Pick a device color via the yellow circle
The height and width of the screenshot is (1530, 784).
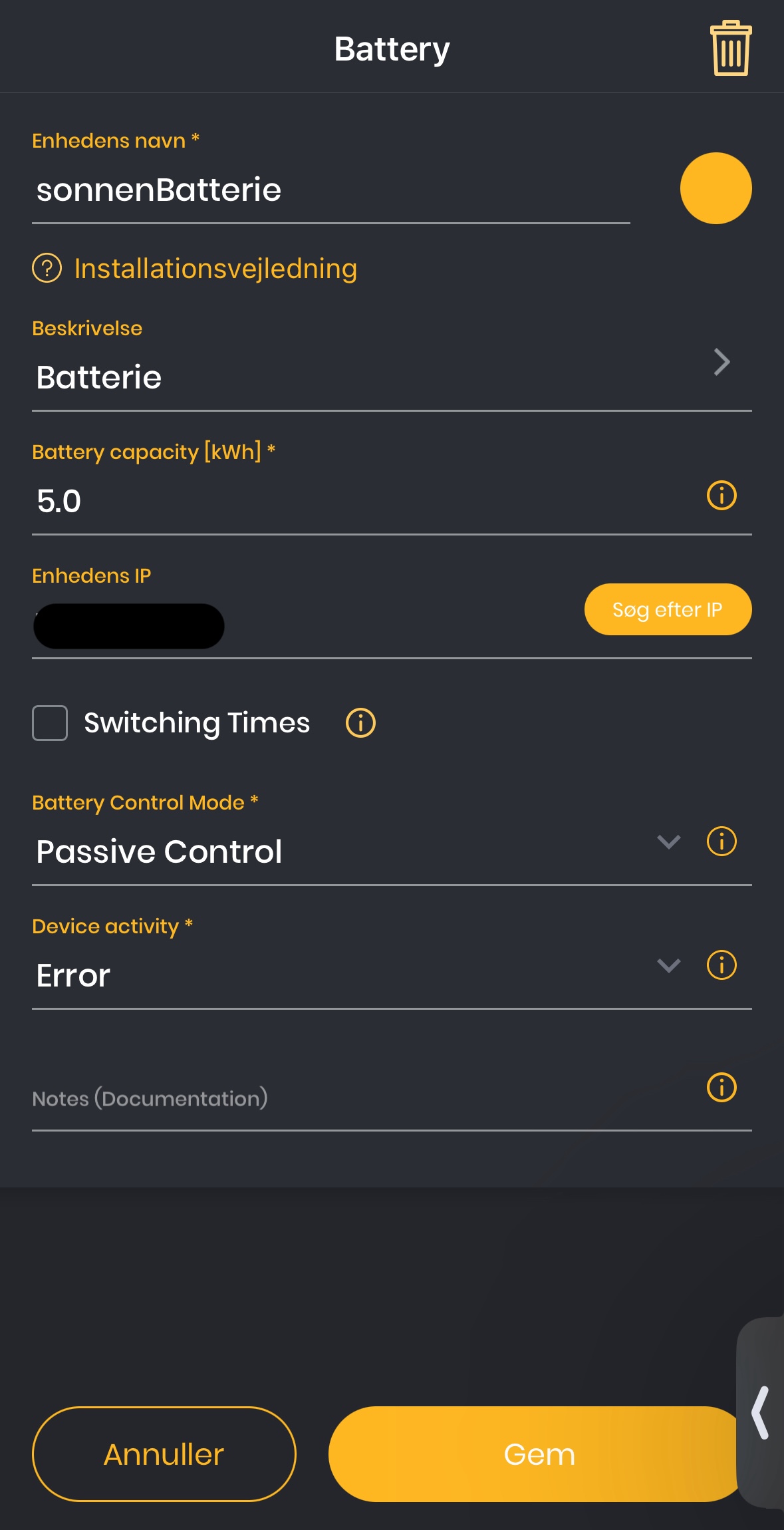tap(716, 188)
